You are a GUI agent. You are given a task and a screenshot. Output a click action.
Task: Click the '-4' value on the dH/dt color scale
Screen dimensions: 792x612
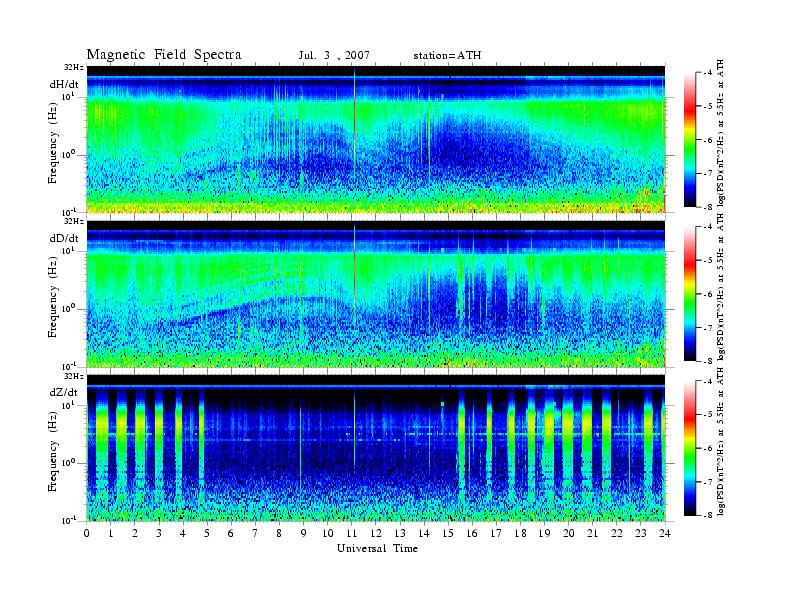click(x=708, y=73)
